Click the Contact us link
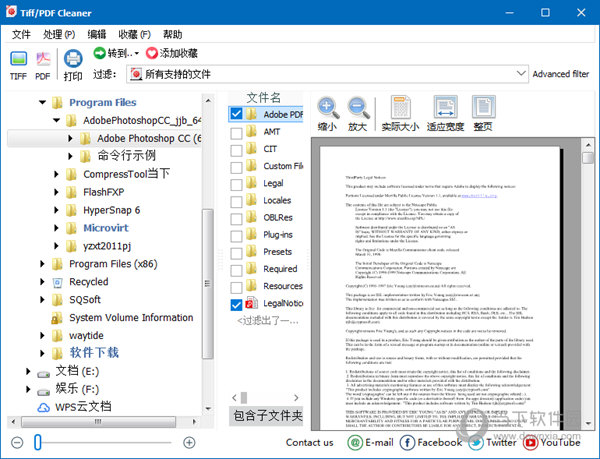Image resolution: width=600 pixels, height=459 pixels. pos(310,443)
